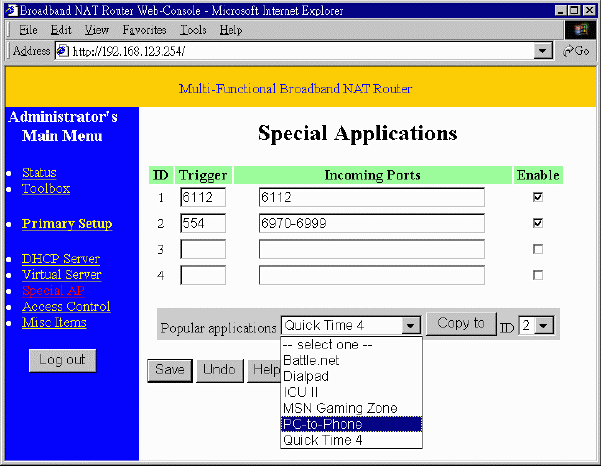Uncheck the Enable box for row 2

(x=538, y=222)
